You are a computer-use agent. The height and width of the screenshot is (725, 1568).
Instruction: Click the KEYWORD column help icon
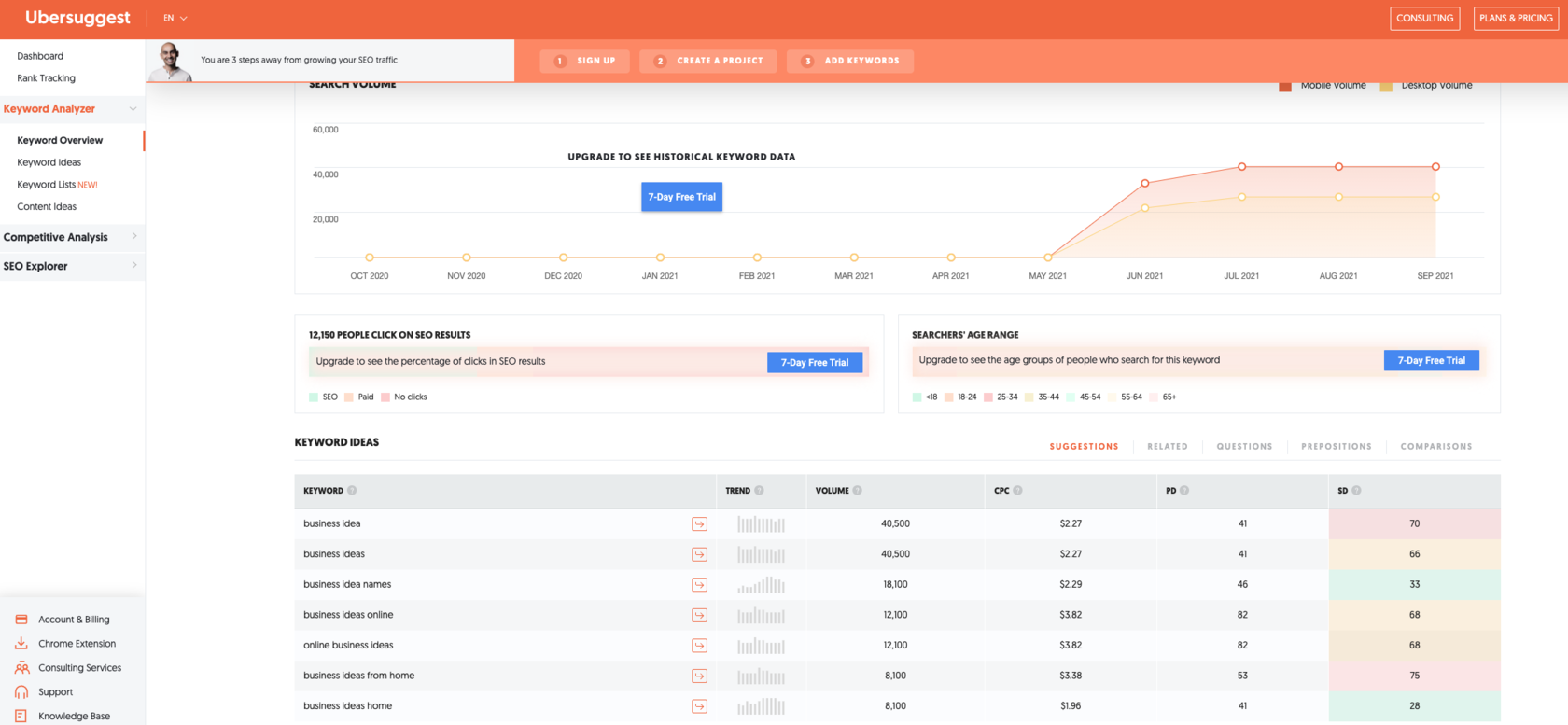point(352,491)
